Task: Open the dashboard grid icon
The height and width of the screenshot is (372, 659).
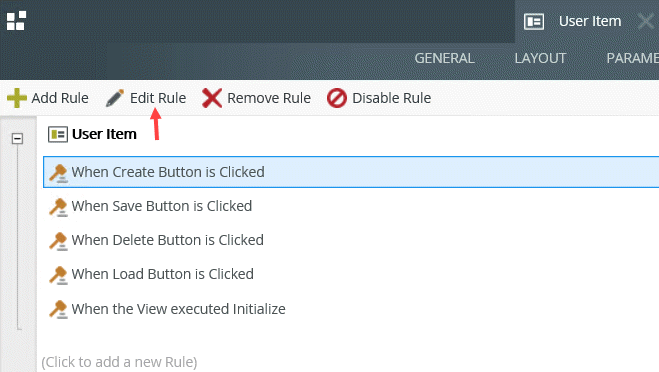Action: tap(16, 21)
